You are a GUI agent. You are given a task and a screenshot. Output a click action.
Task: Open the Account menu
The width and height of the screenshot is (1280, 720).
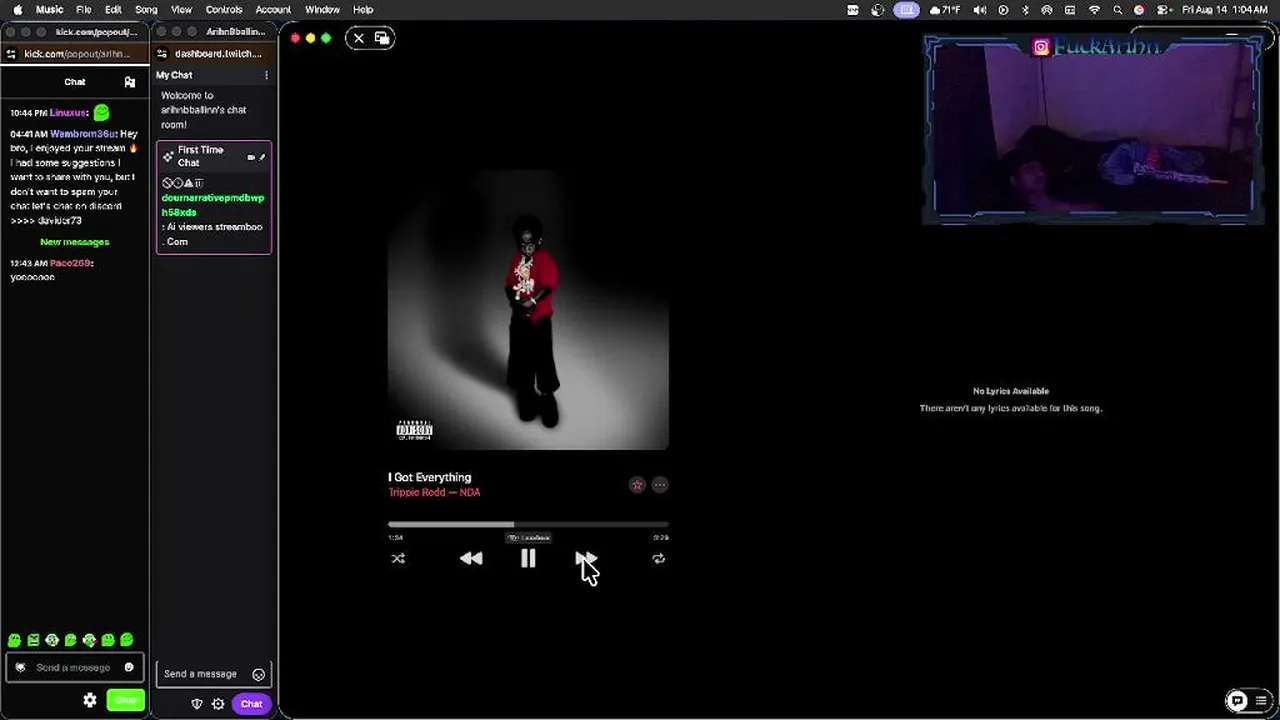tap(273, 10)
